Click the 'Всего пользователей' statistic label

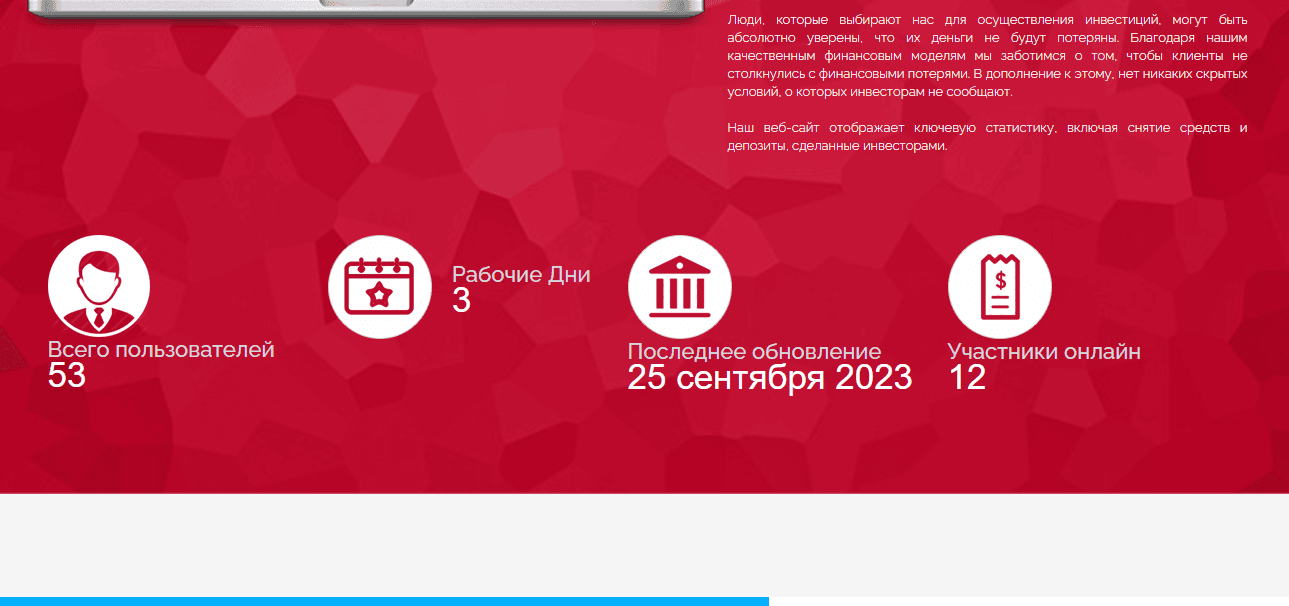tap(161, 350)
